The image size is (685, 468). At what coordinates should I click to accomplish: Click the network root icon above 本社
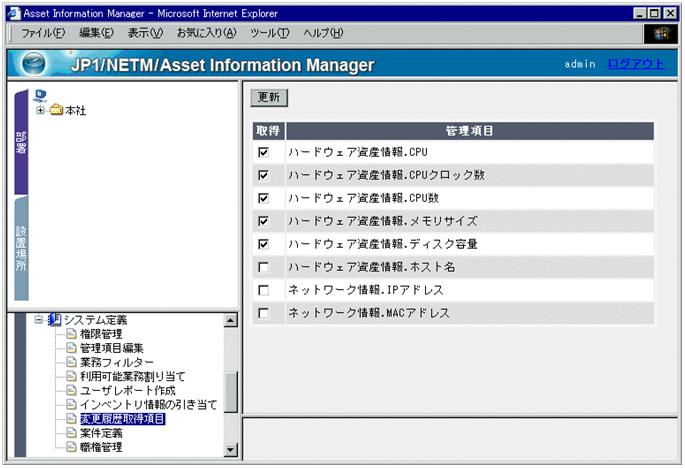(x=41, y=95)
